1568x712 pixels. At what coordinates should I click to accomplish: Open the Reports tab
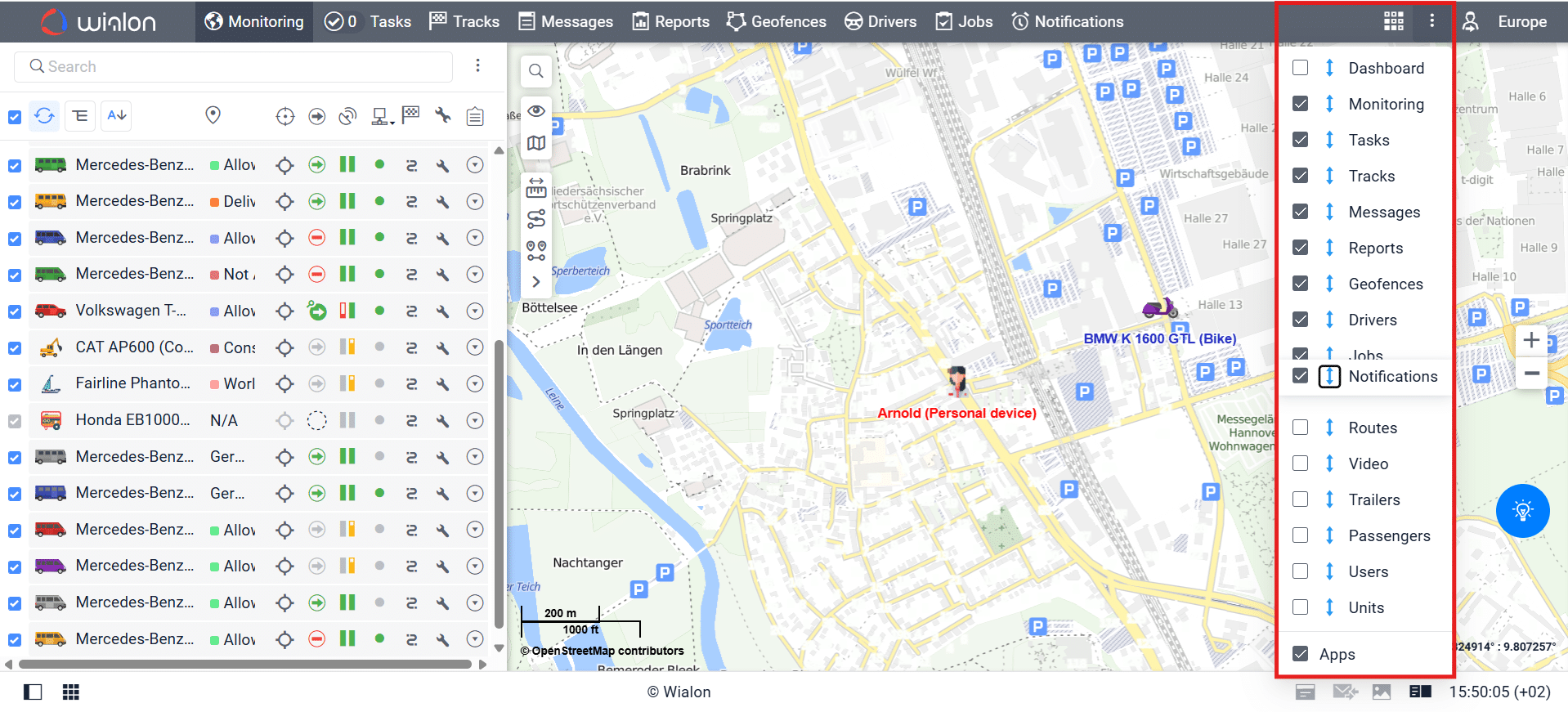tap(671, 21)
